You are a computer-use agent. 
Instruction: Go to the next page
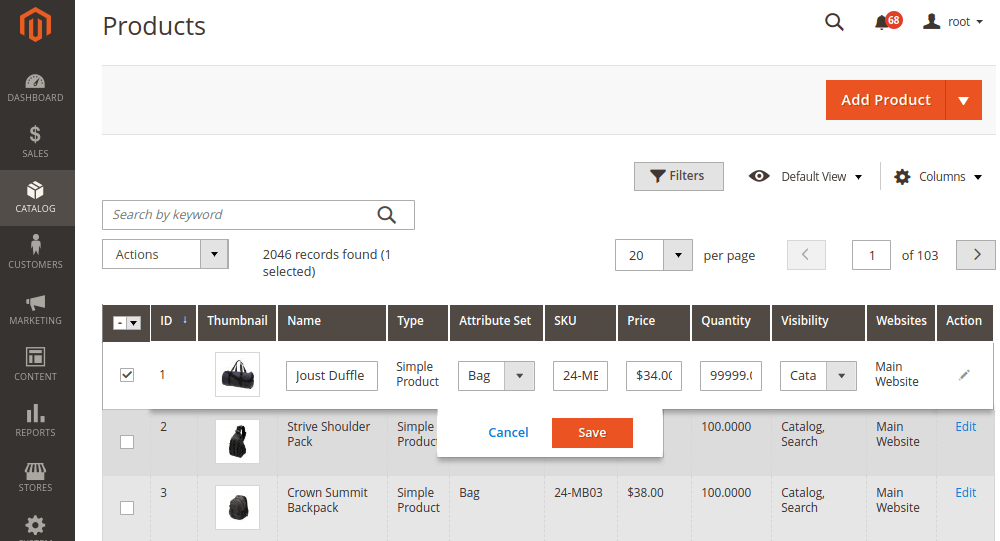(x=976, y=255)
